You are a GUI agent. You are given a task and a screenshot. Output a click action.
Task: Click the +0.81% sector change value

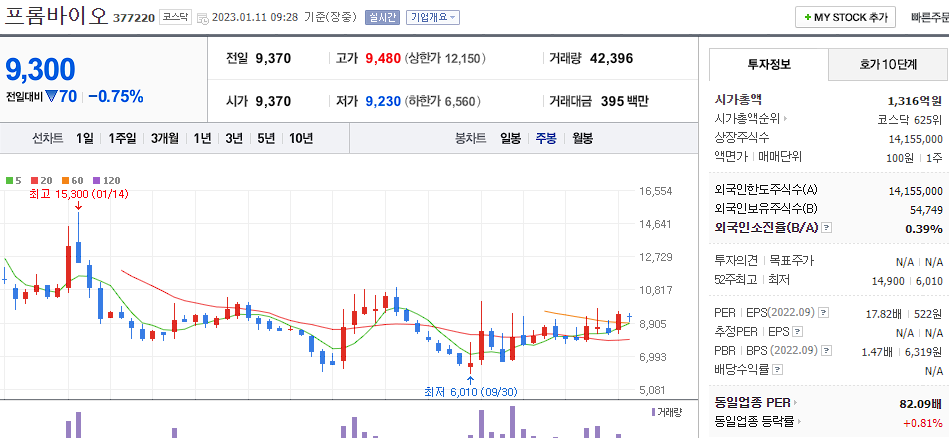pos(922,422)
